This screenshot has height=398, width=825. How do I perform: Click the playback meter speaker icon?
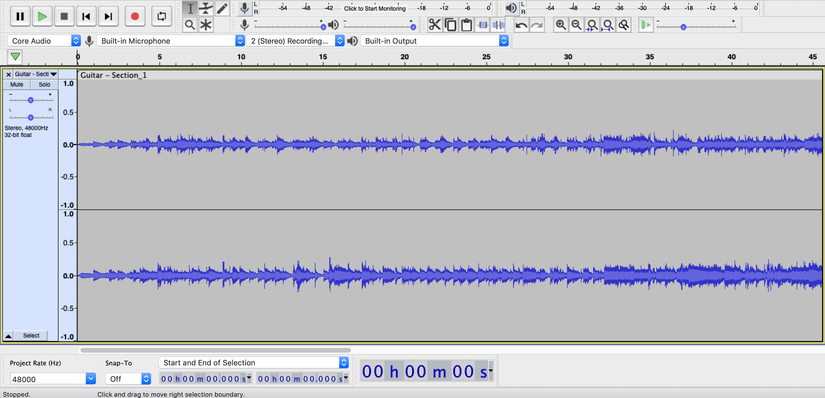[511, 8]
